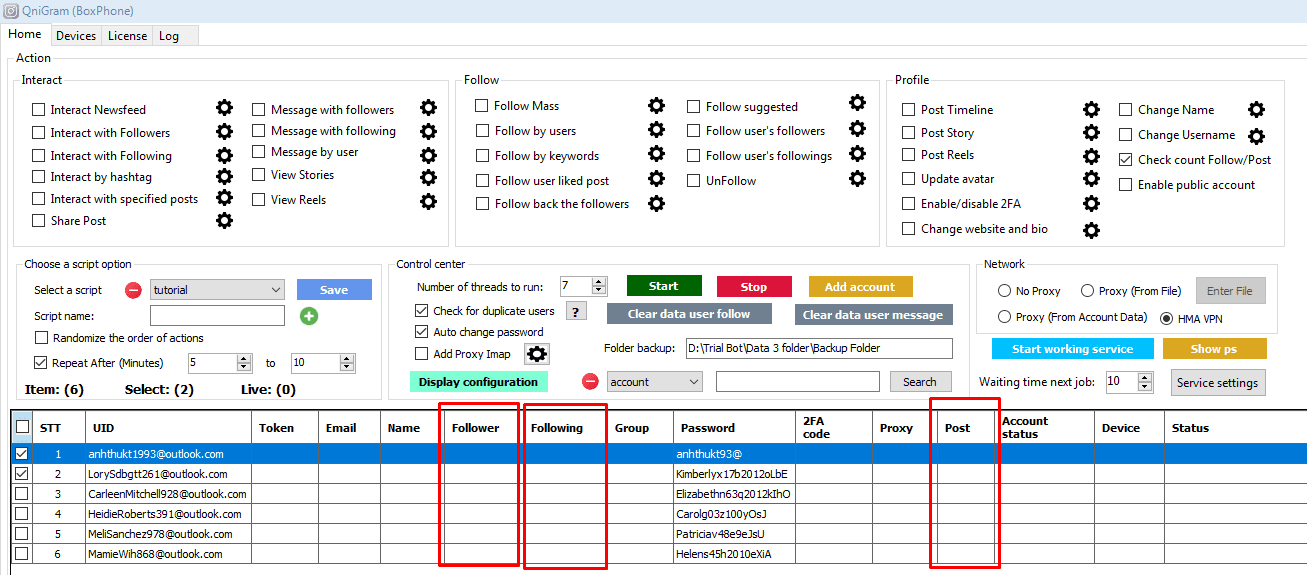This screenshot has height=575, width=1307.
Task: Open Post Timeline settings gear
Action: (1092, 110)
